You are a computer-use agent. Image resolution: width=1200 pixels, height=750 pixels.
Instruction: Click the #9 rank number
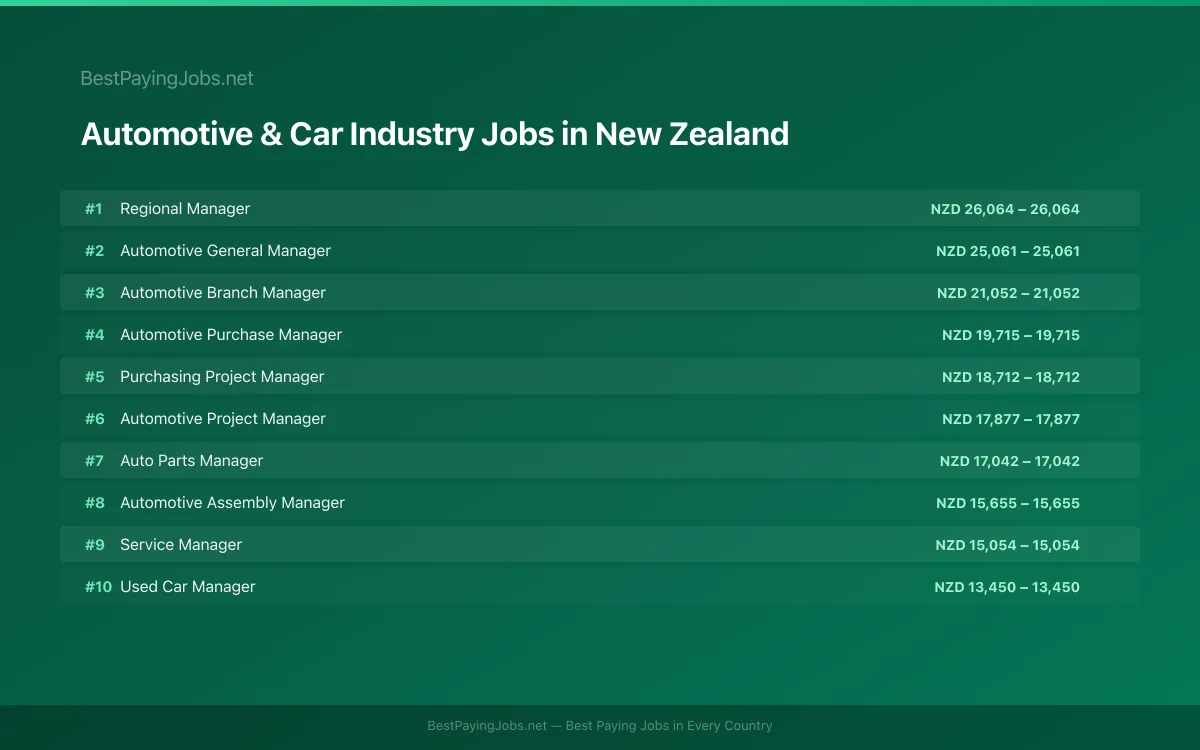(x=94, y=545)
